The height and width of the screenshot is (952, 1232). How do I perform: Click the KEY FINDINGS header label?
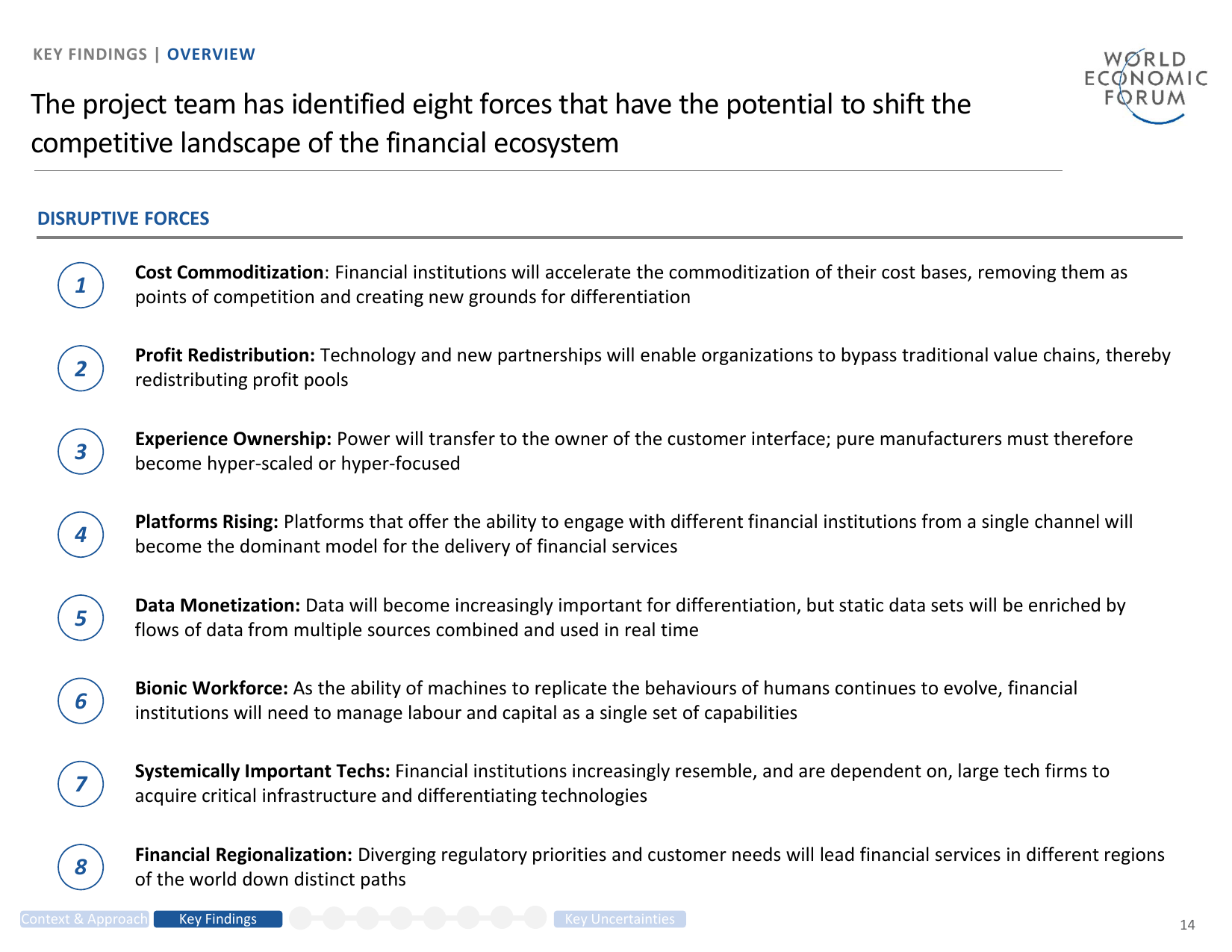[90, 55]
